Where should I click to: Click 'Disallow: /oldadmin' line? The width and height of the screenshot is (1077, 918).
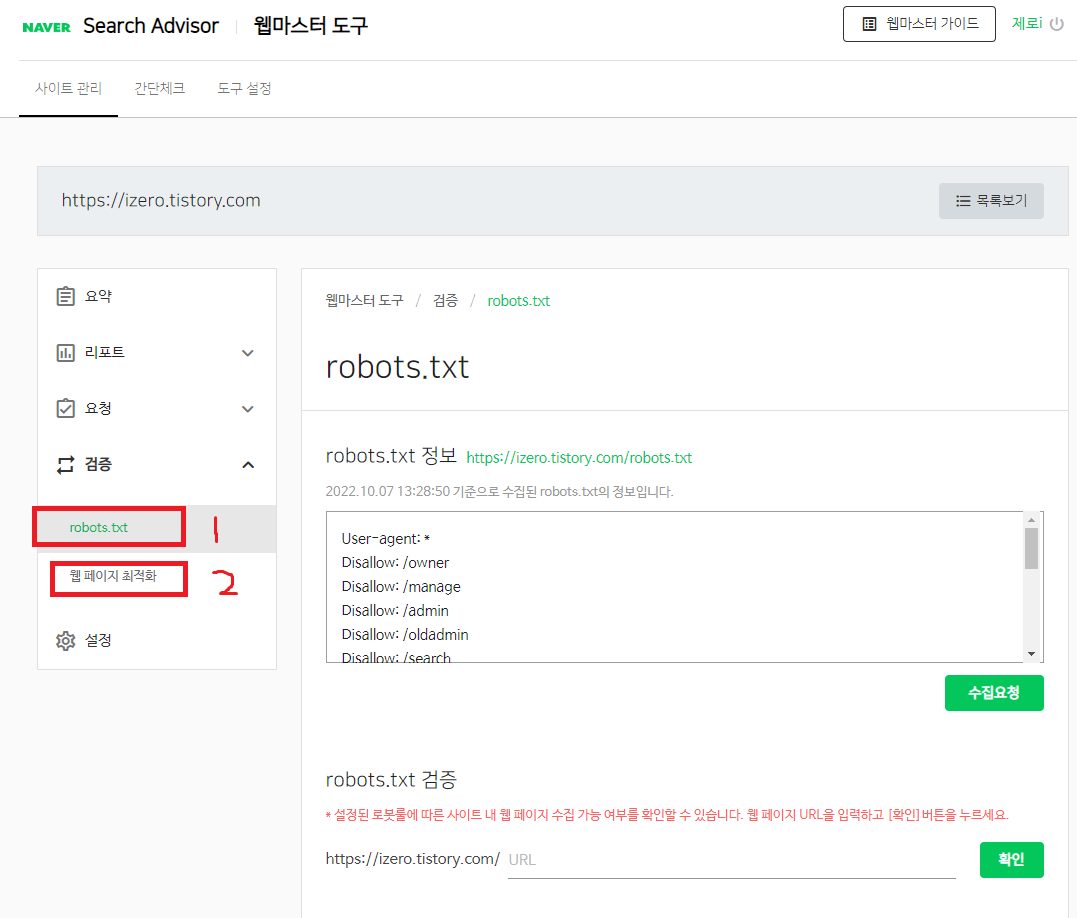[405, 635]
